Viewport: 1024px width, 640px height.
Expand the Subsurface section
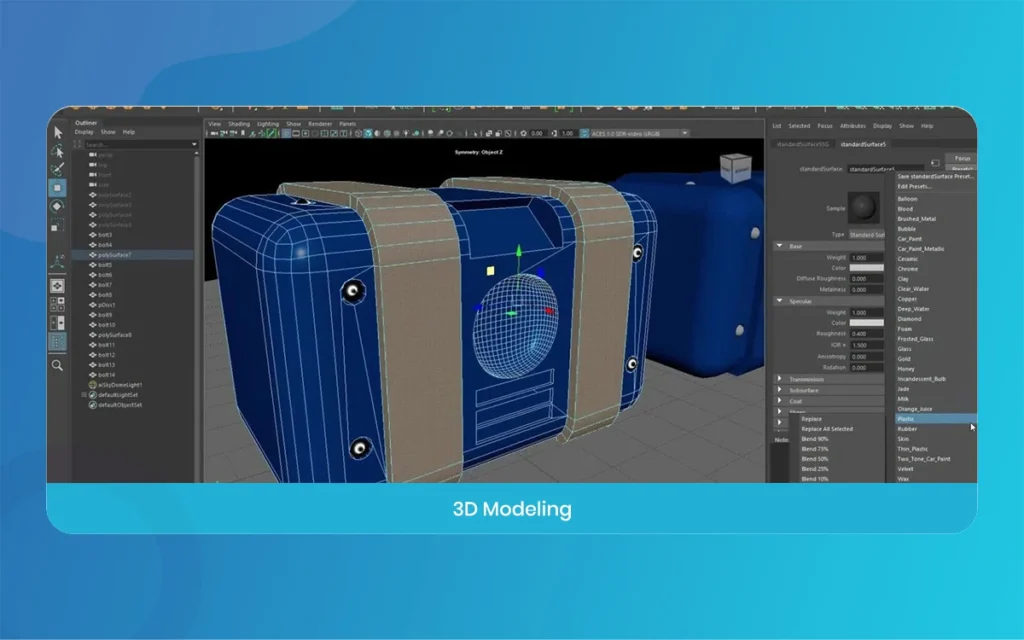(779, 390)
